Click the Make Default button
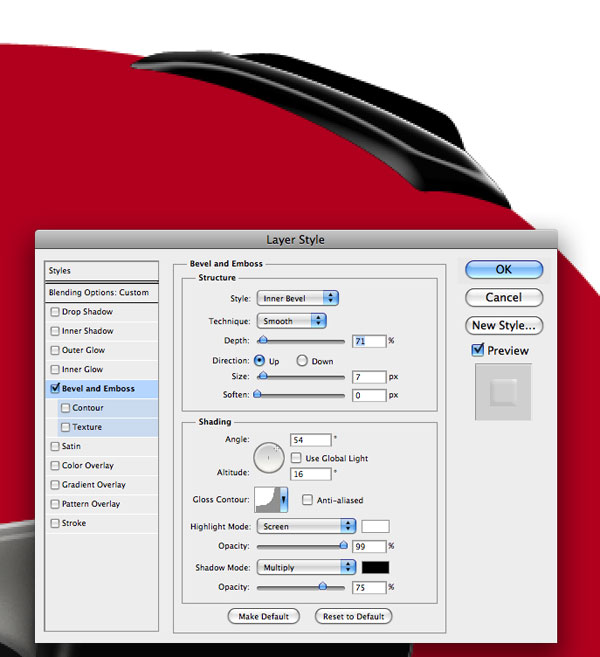The width and height of the screenshot is (600, 657). click(264, 616)
